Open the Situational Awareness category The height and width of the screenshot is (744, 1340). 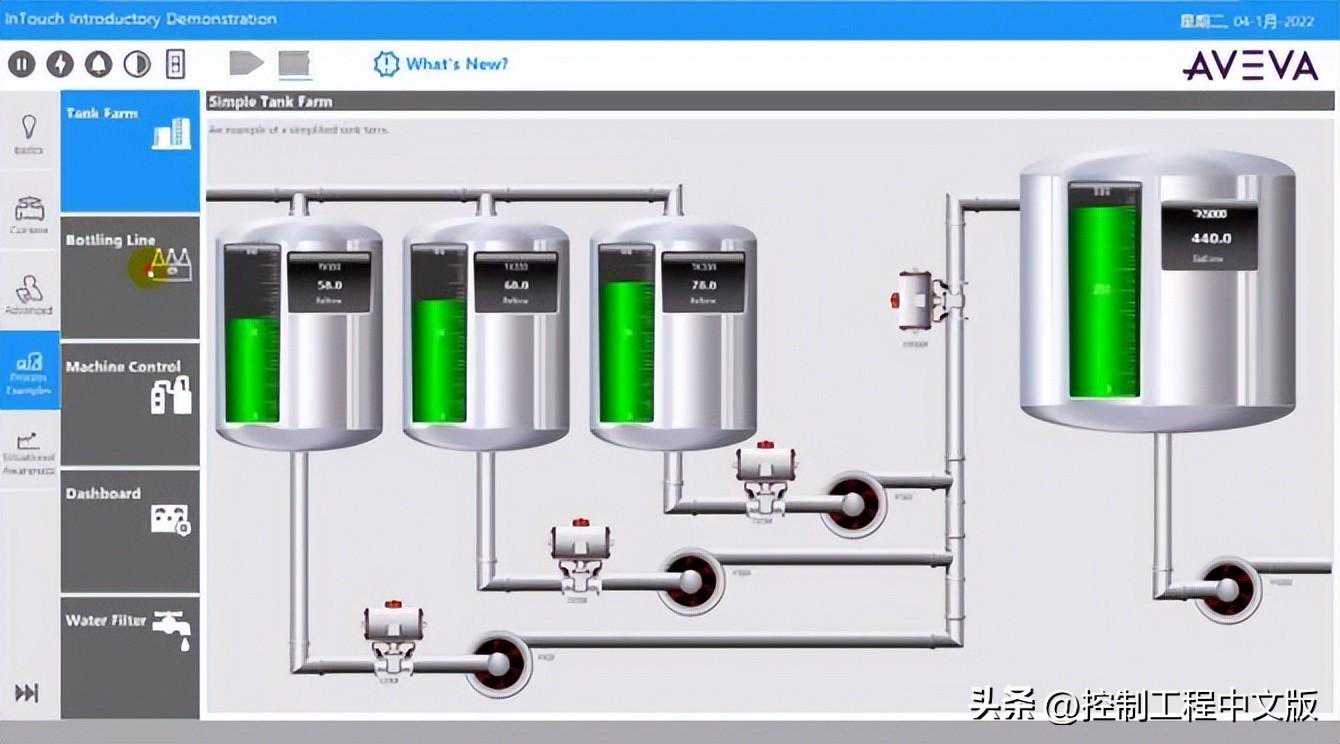pos(29,453)
